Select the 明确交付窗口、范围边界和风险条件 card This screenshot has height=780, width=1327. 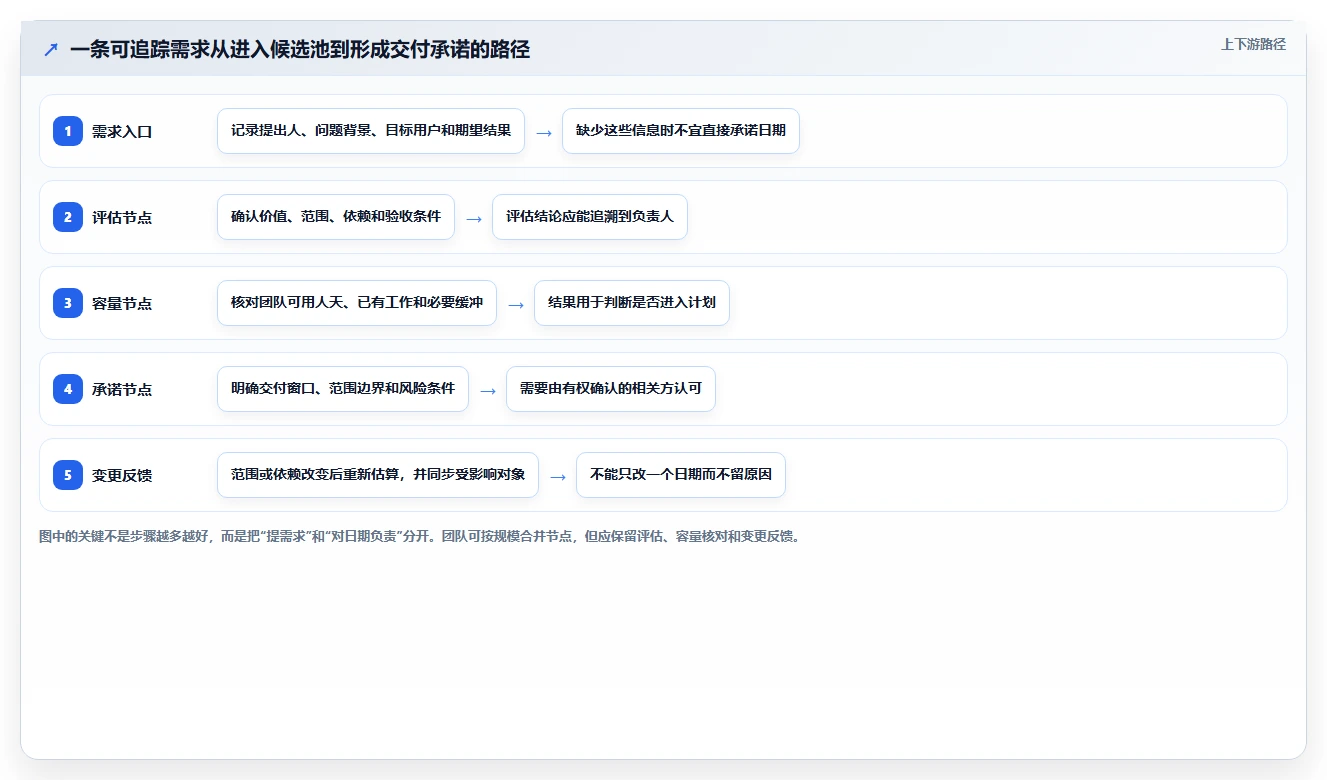(343, 389)
